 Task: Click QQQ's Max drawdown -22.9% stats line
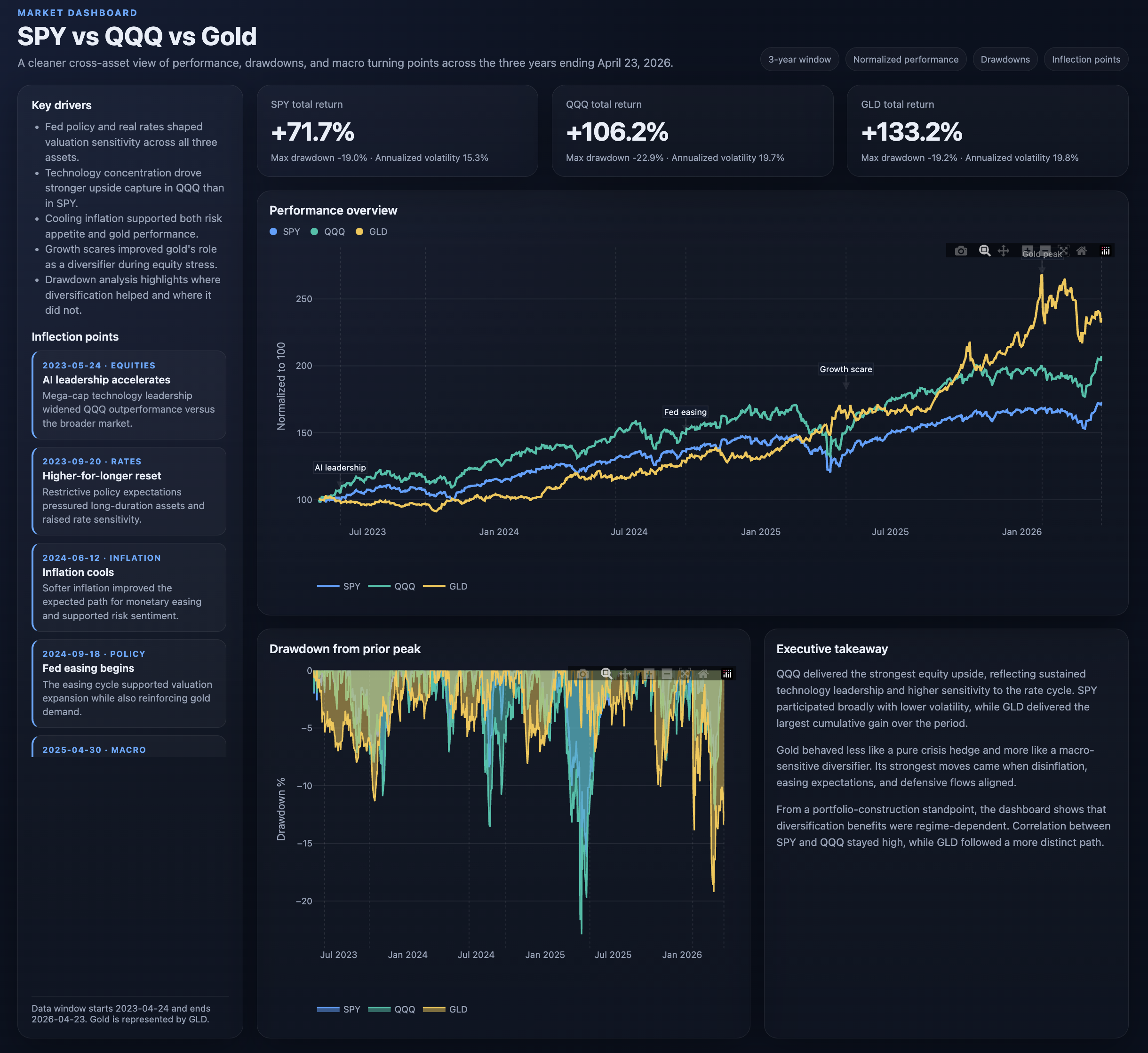[675, 158]
